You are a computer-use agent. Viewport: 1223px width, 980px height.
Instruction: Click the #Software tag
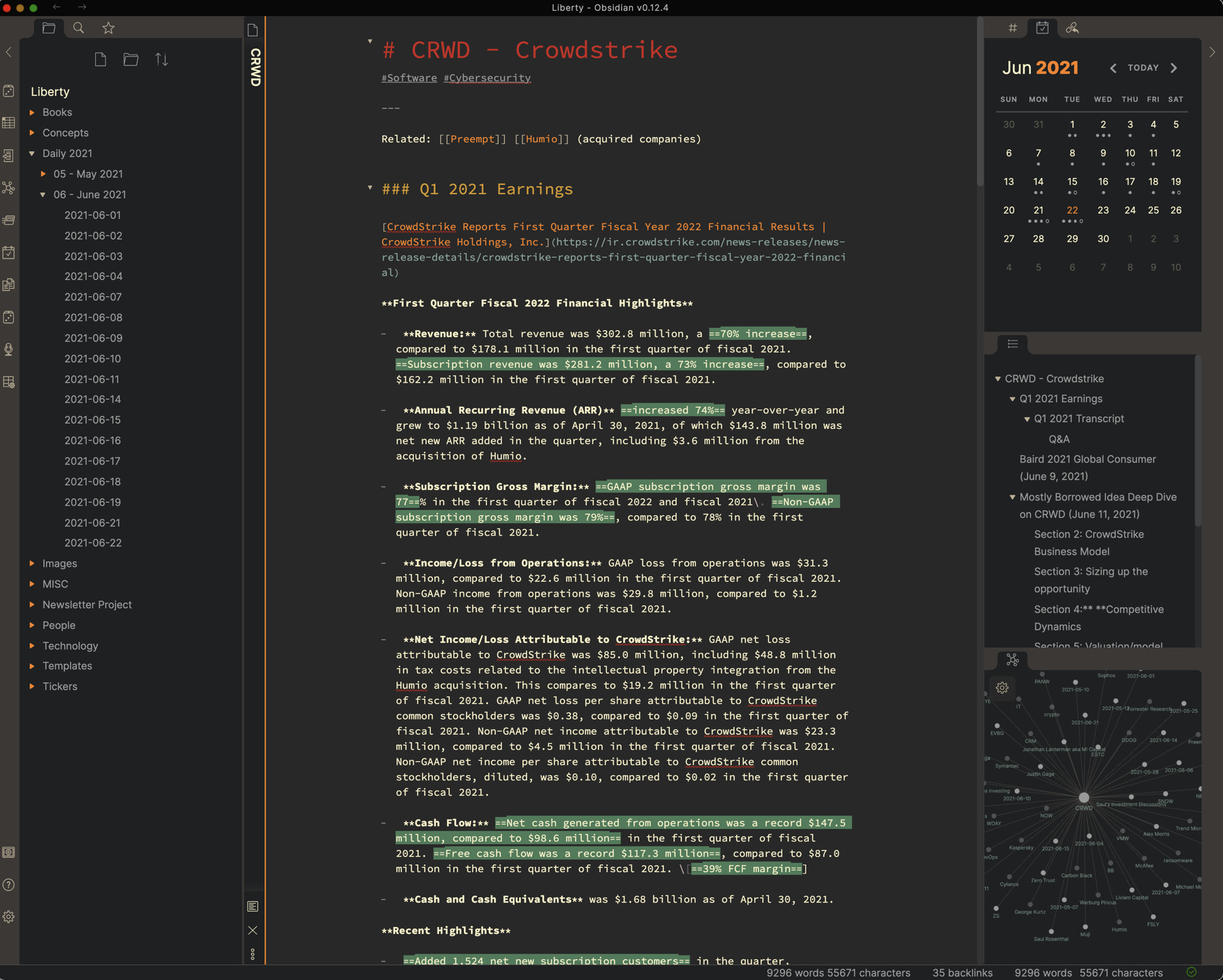(x=409, y=78)
